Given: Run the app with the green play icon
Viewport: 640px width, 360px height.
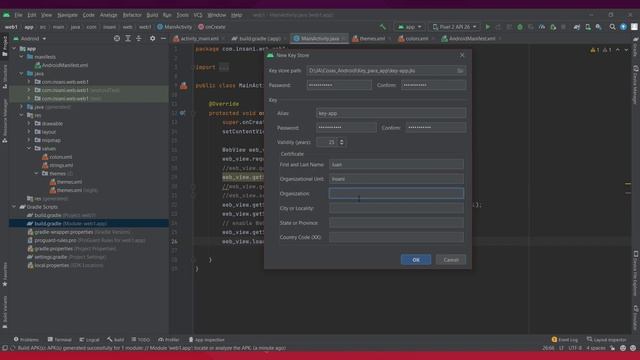Looking at the screenshot, I should coord(487,27).
